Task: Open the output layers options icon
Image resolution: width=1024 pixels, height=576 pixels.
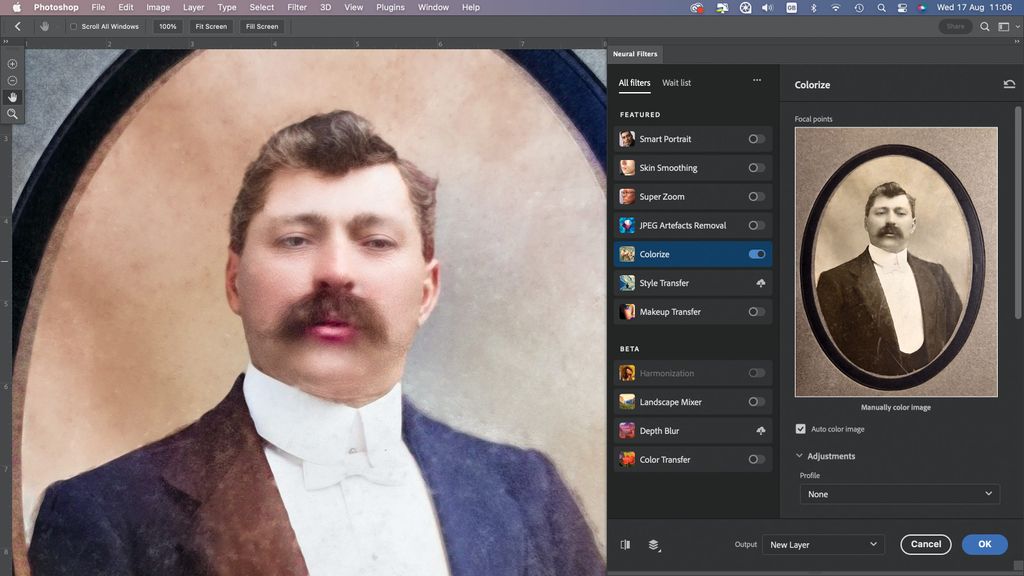Action: tap(654, 544)
